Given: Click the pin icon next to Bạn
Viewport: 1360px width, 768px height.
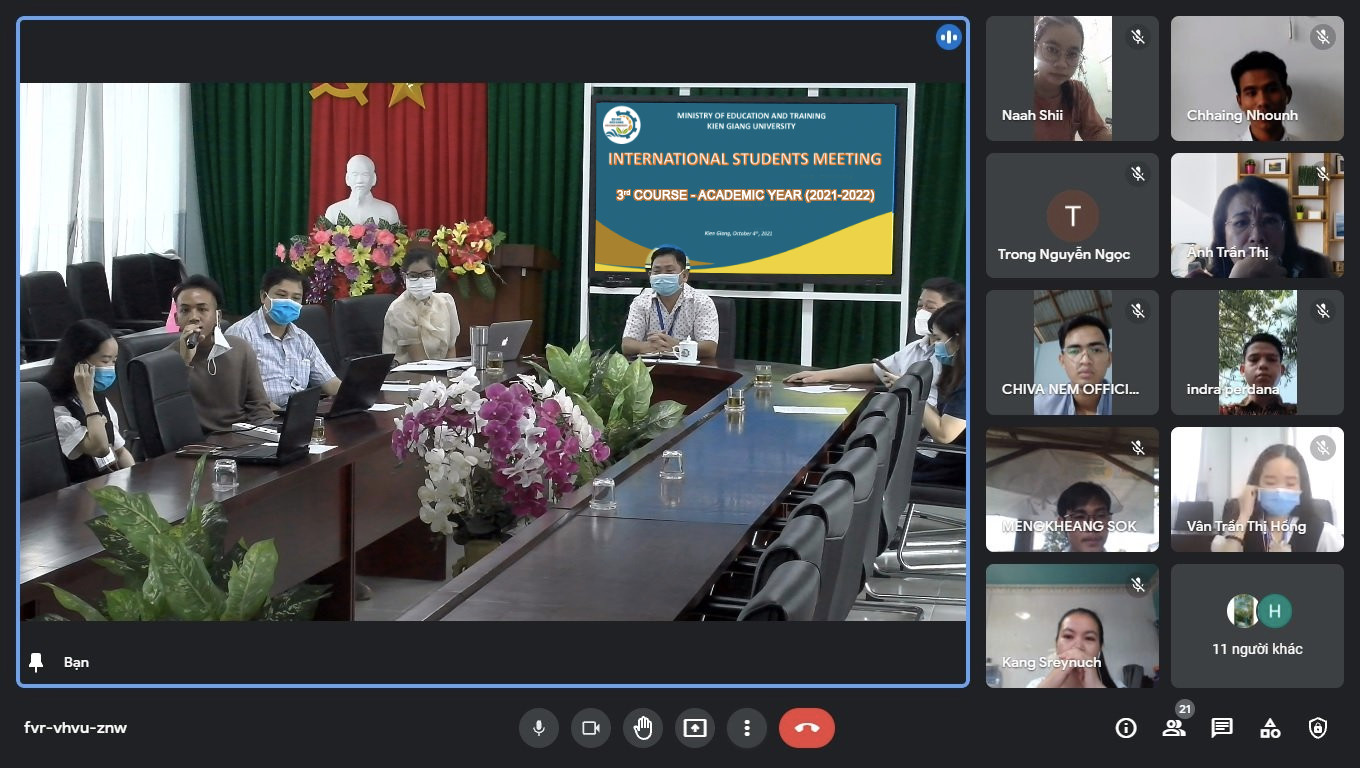Looking at the screenshot, I should 37,662.
